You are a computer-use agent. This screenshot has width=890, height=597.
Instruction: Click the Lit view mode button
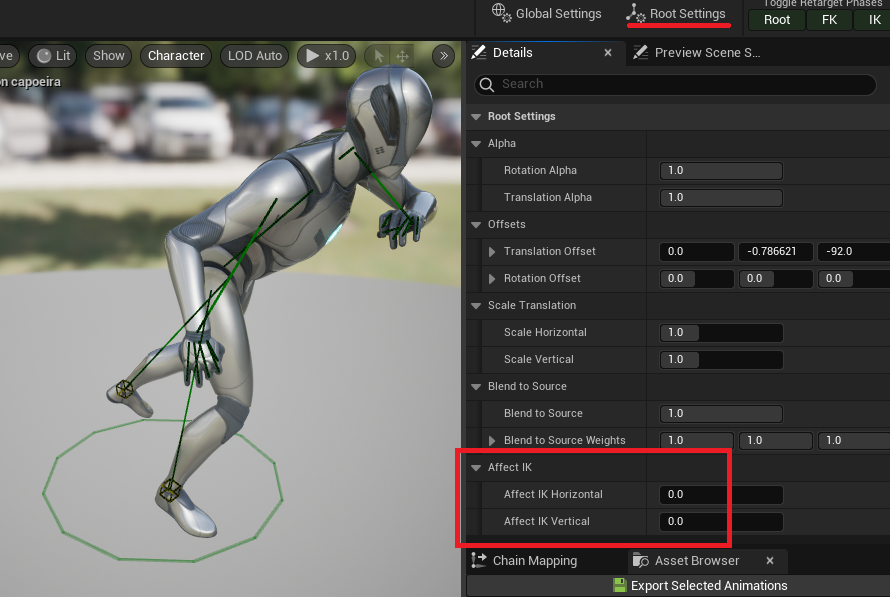click(x=53, y=56)
